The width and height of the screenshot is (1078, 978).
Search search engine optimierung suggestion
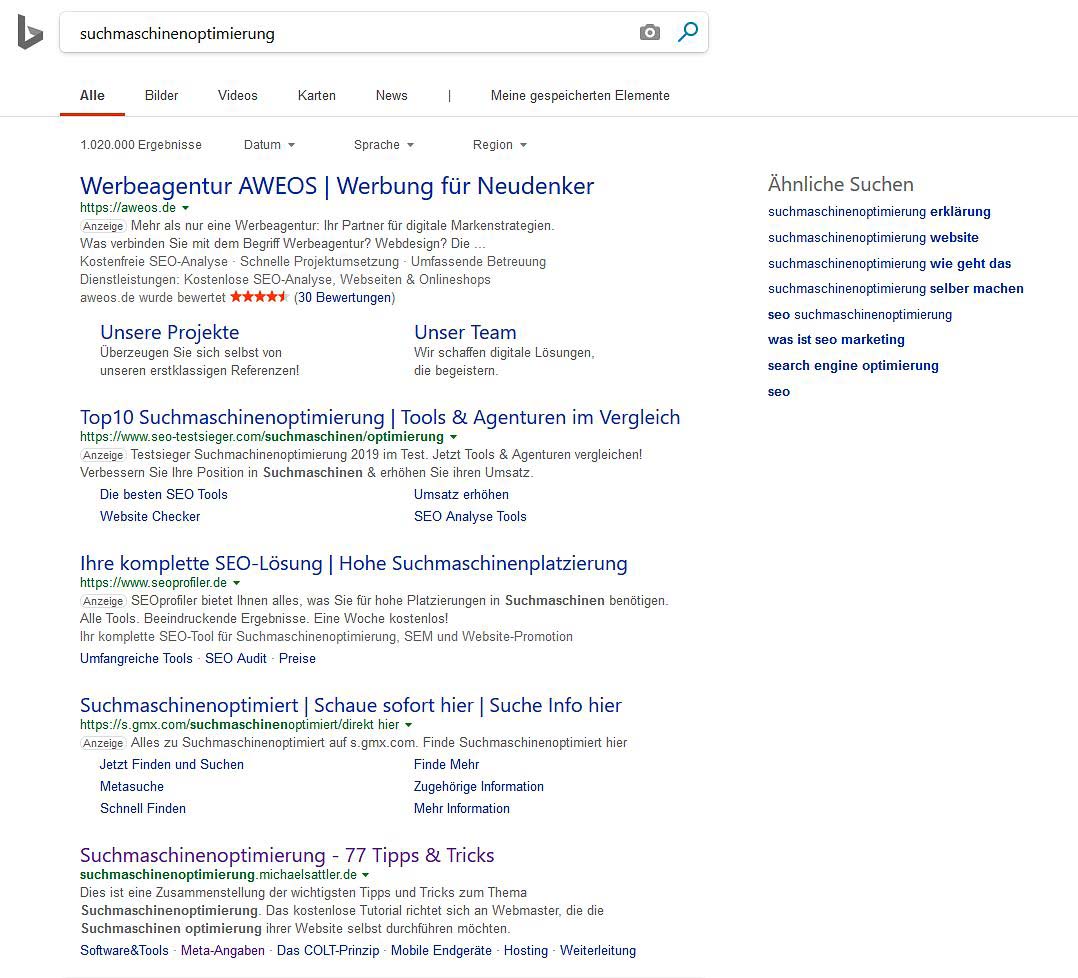click(x=853, y=366)
